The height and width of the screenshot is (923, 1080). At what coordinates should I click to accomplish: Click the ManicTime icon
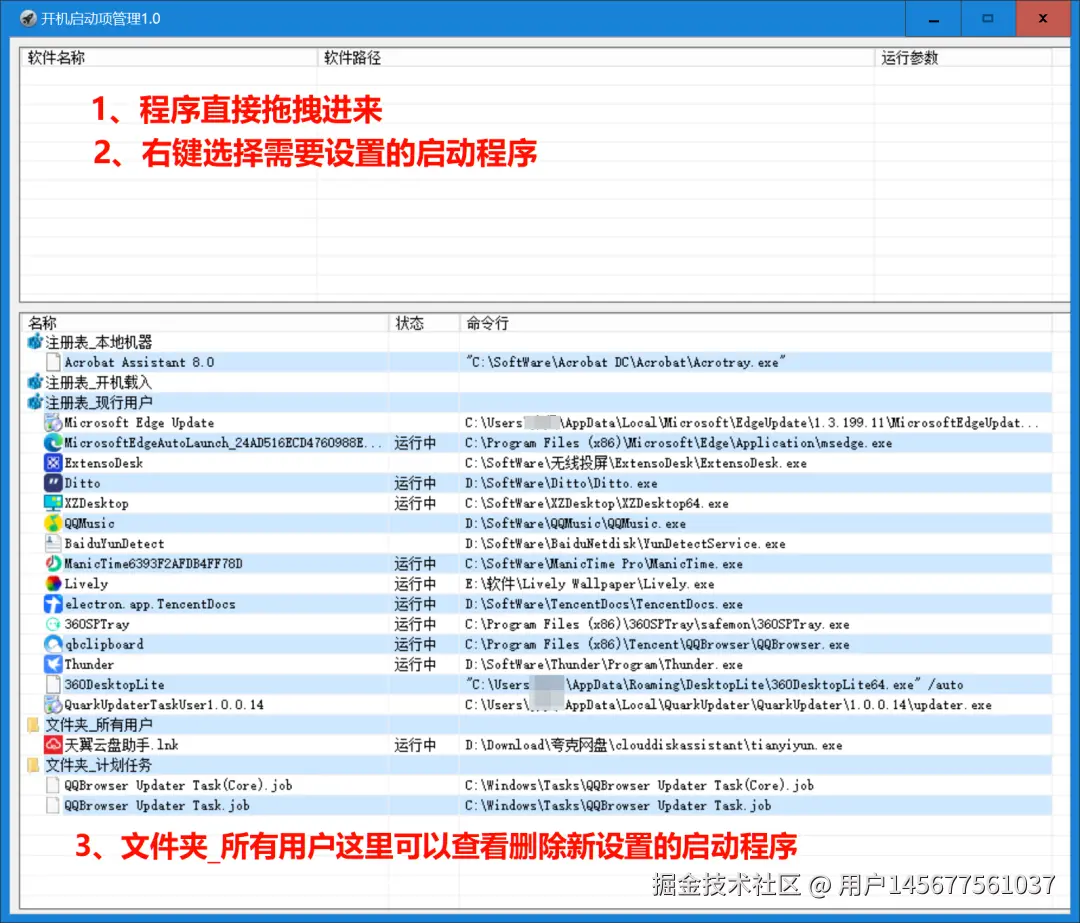click(53, 563)
